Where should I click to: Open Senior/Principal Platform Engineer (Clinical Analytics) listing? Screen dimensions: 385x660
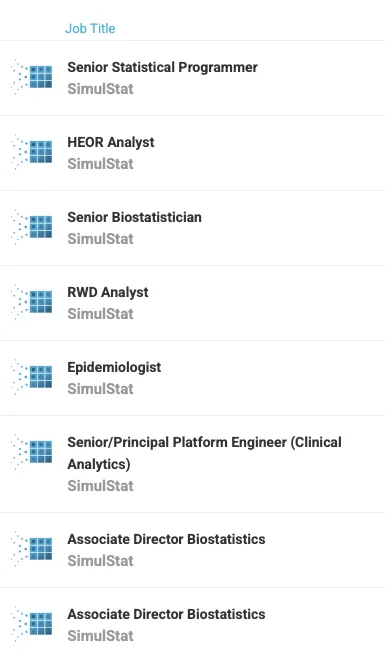click(204, 453)
